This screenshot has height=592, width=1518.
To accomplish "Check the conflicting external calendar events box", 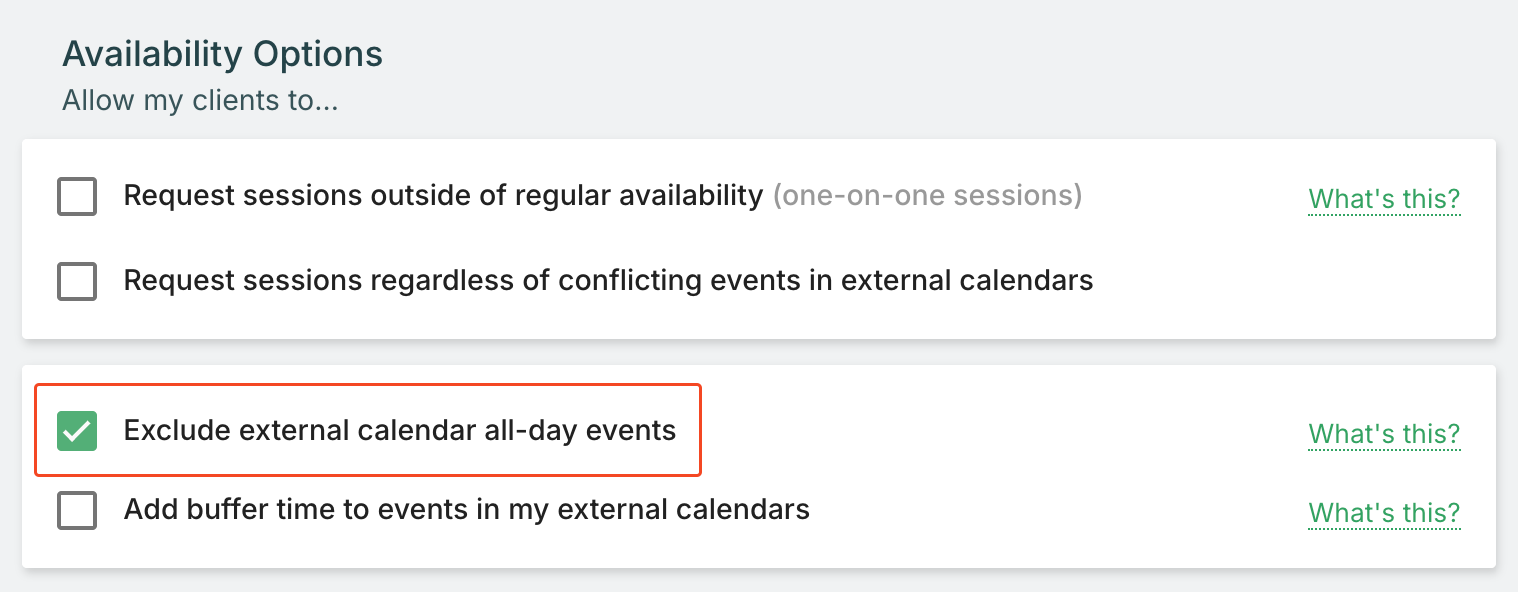I will point(77,281).
